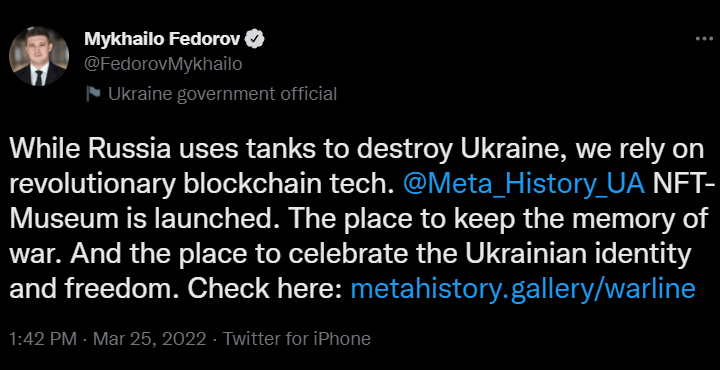Follow the metahistory.gallery/warline link
This screenshot has height=370, width=720.
click(x=523, y=289)
